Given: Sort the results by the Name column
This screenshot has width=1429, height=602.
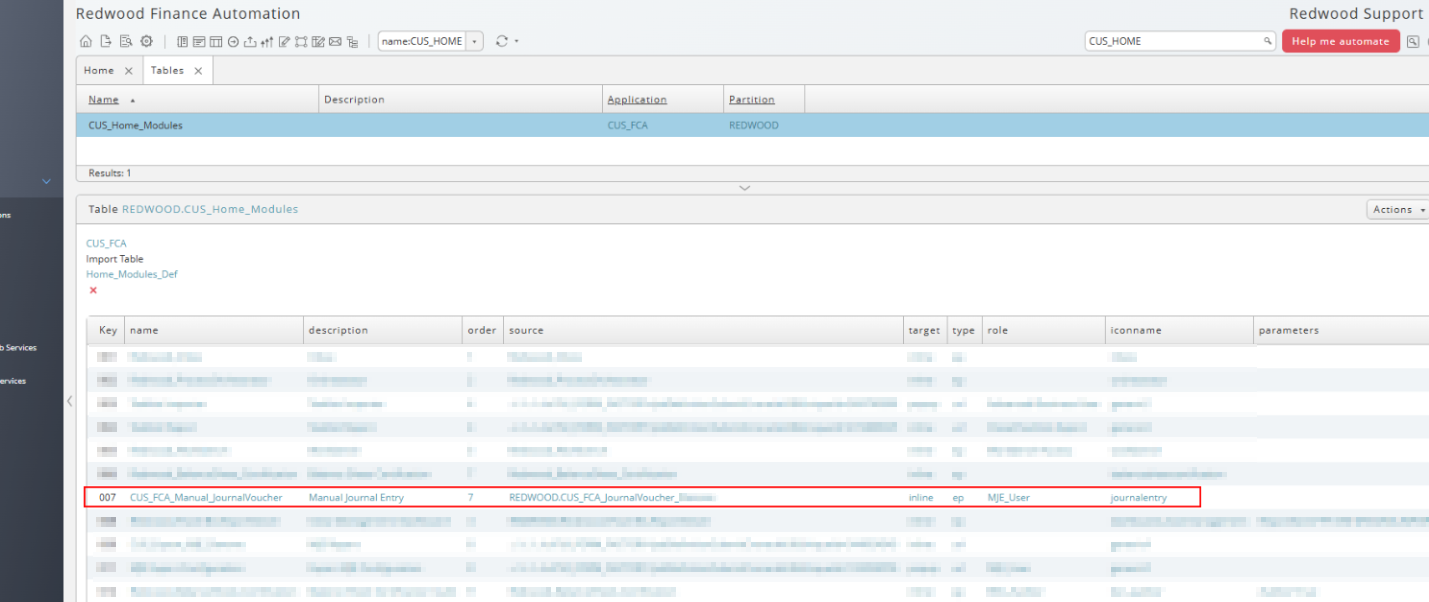Looking at the screenshot, I should (103, 100).
